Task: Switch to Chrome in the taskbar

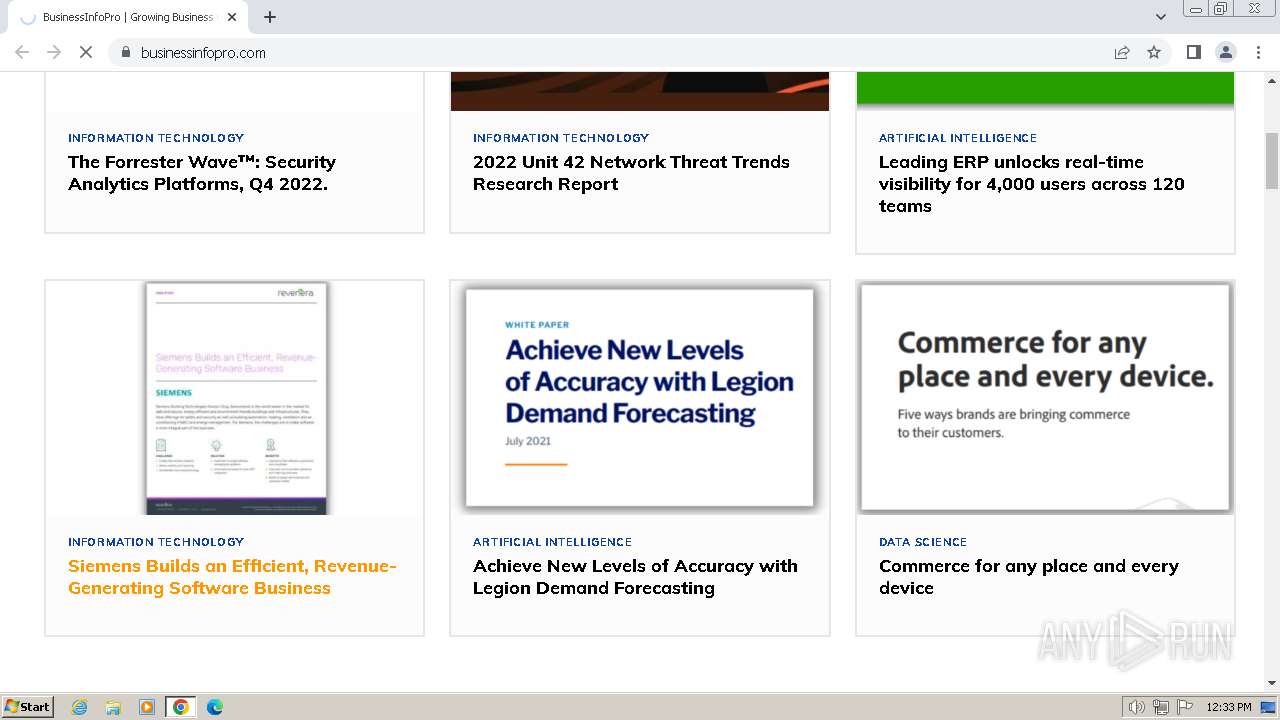Action: (x=181, y=707)
